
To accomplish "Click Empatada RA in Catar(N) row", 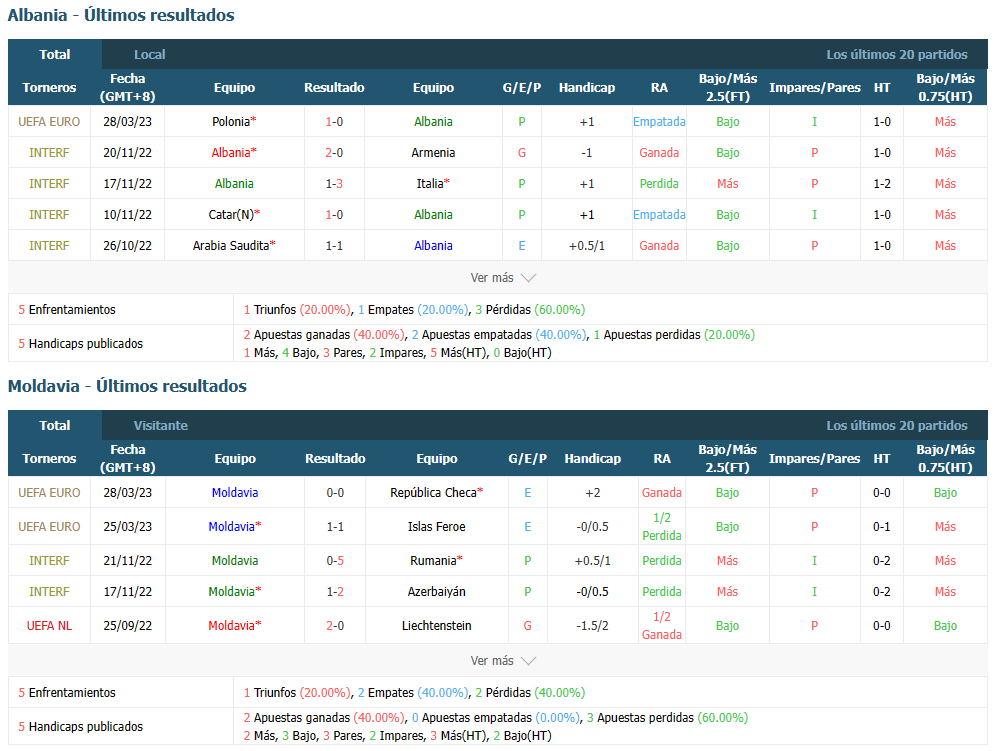I will (659, 215).
